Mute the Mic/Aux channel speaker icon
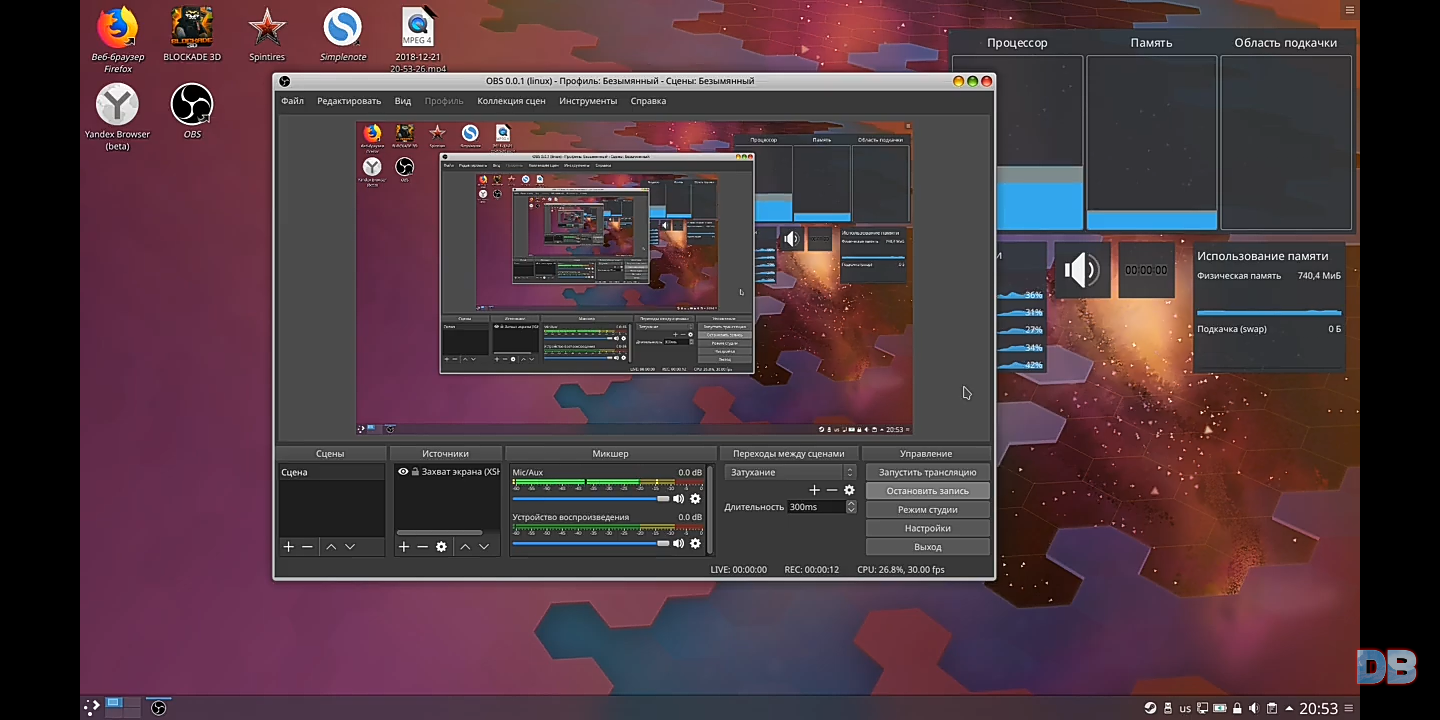1440x720 pixels. [678, 499]
